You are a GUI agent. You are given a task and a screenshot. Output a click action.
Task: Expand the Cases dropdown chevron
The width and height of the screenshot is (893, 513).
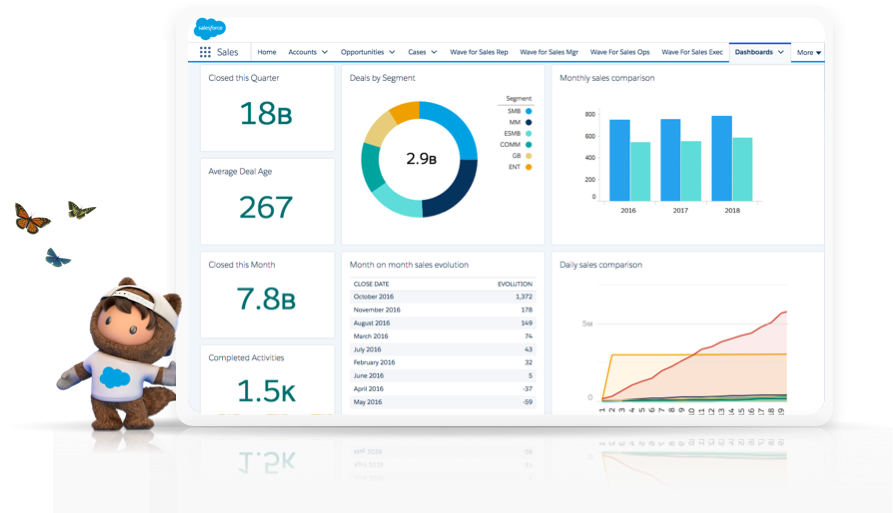[x=434, y=52]
